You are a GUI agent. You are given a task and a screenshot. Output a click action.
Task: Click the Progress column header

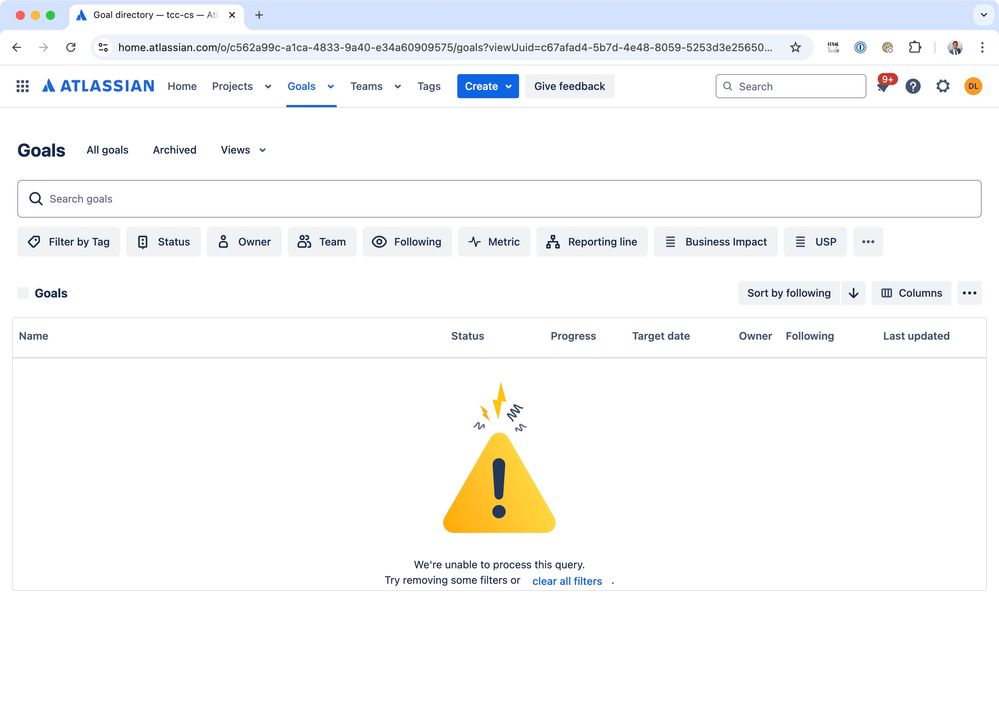point(573,336)
